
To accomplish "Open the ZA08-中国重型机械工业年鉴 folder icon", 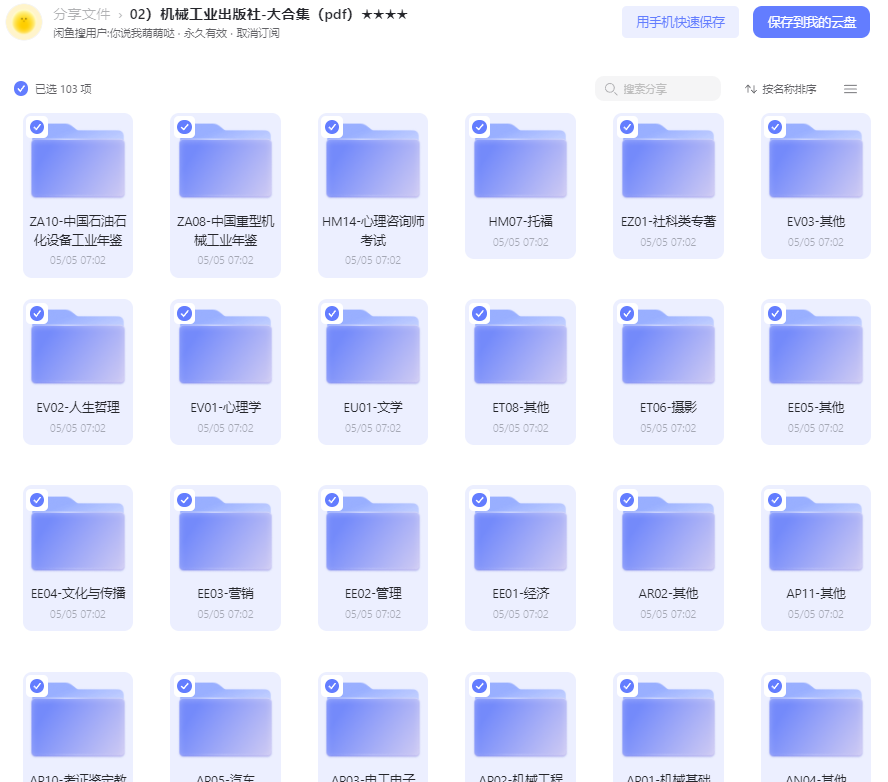I will tap(225, 161).
